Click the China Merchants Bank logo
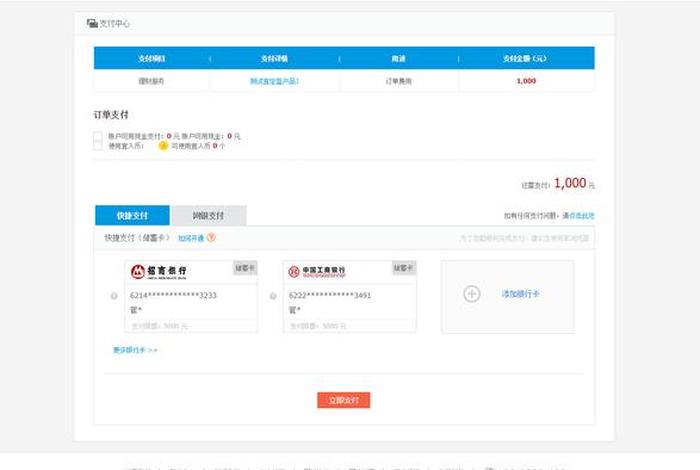This screenshot has height=470, width=700. (158, 271)
